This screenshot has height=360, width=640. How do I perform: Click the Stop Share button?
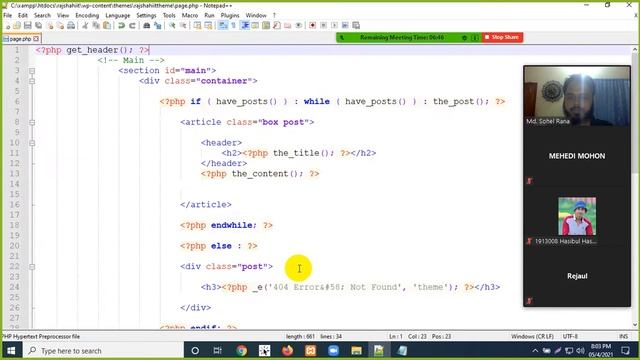coord(502,37)
